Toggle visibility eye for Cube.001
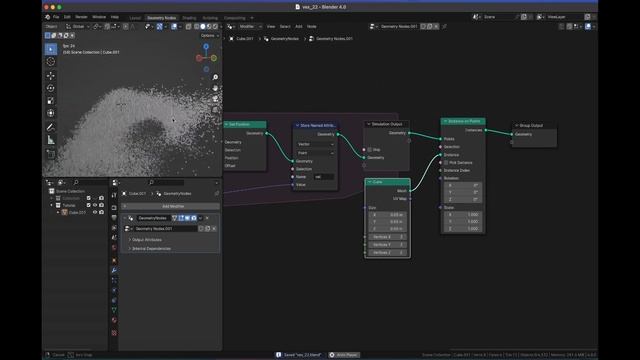This screenshot has width=640, height=360. coord(95,212)
